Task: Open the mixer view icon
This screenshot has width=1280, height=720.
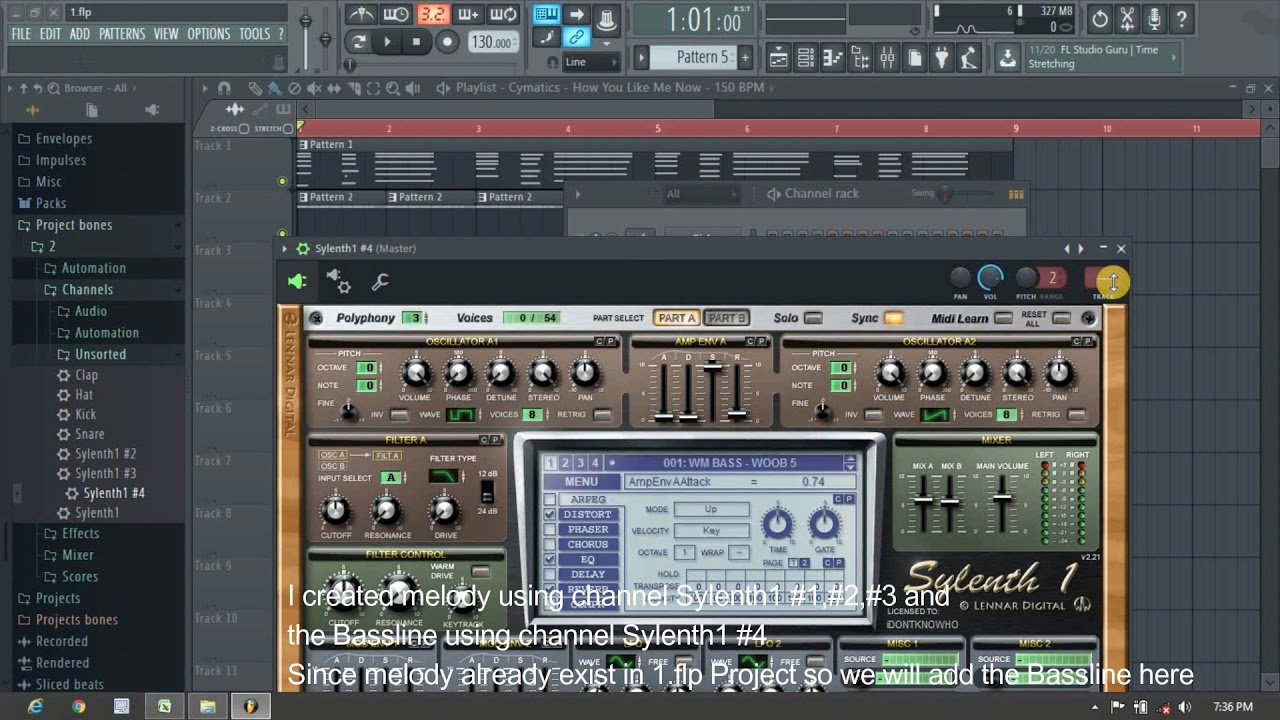Action: (887, 58)
